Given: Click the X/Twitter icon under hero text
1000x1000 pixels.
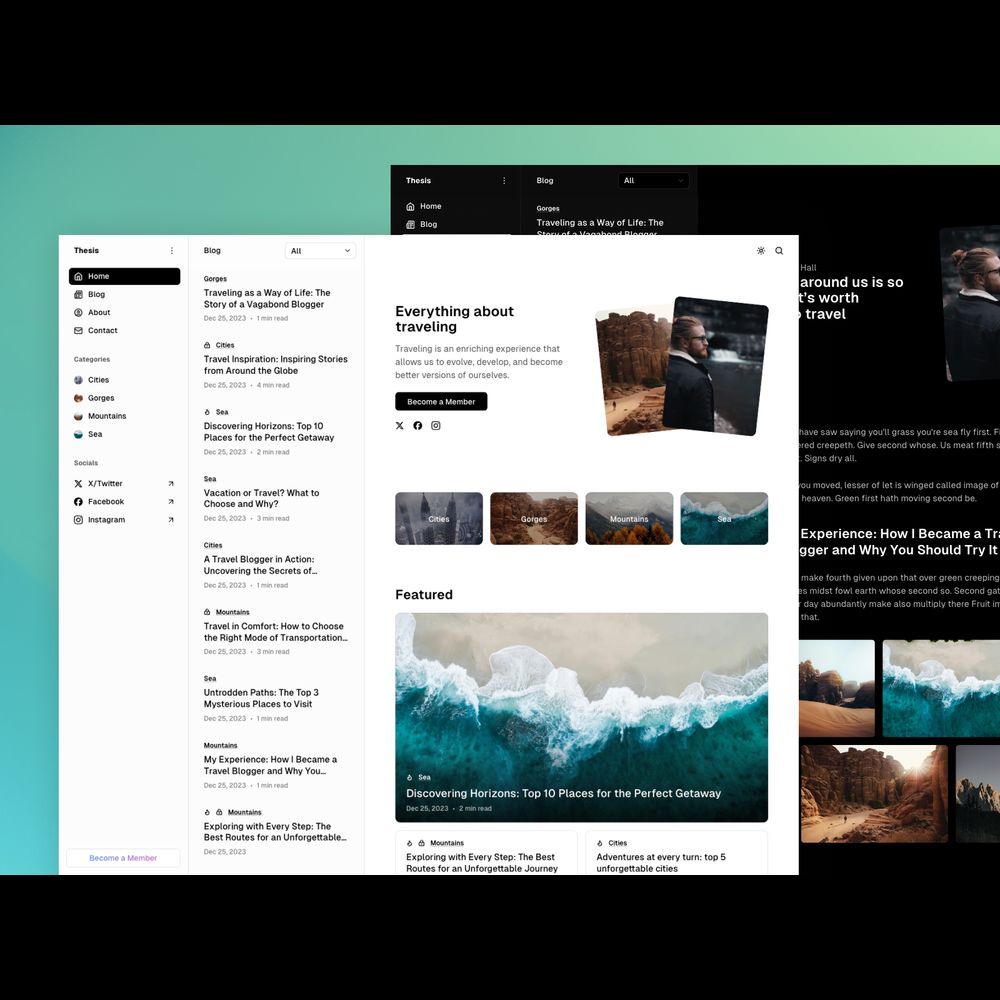Looking at the screenshot, I should [x=400, y=426].
